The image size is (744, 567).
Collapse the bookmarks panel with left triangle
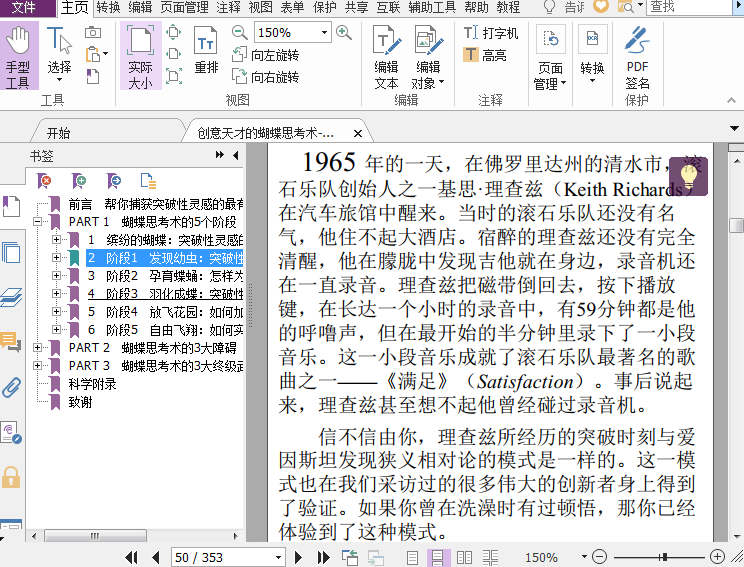(x=235, y=155)
